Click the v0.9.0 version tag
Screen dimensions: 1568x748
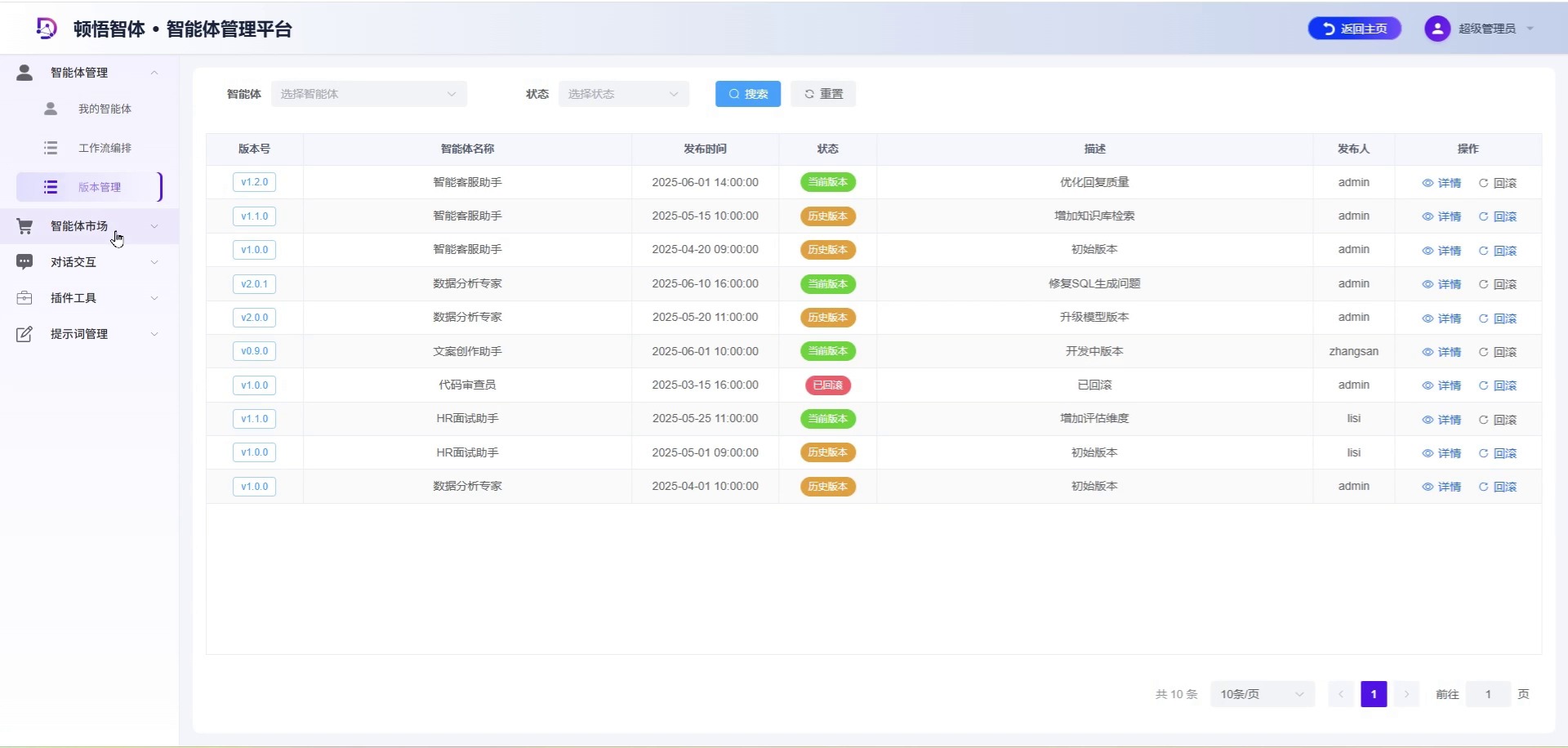click(x=255, y=351)
